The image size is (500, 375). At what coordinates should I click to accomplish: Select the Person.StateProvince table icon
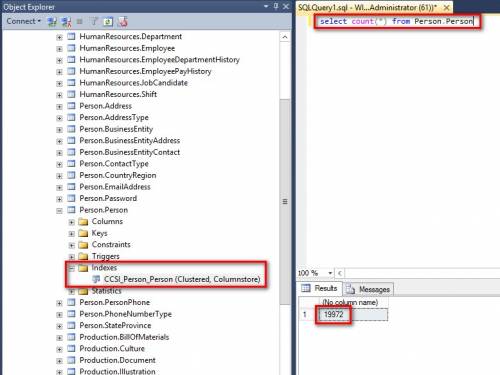71,325
